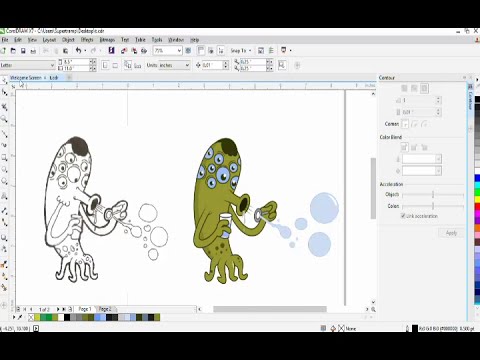Select the Text tool in toolbox
Screen dimensions: 480x360
tap(4, 197)
